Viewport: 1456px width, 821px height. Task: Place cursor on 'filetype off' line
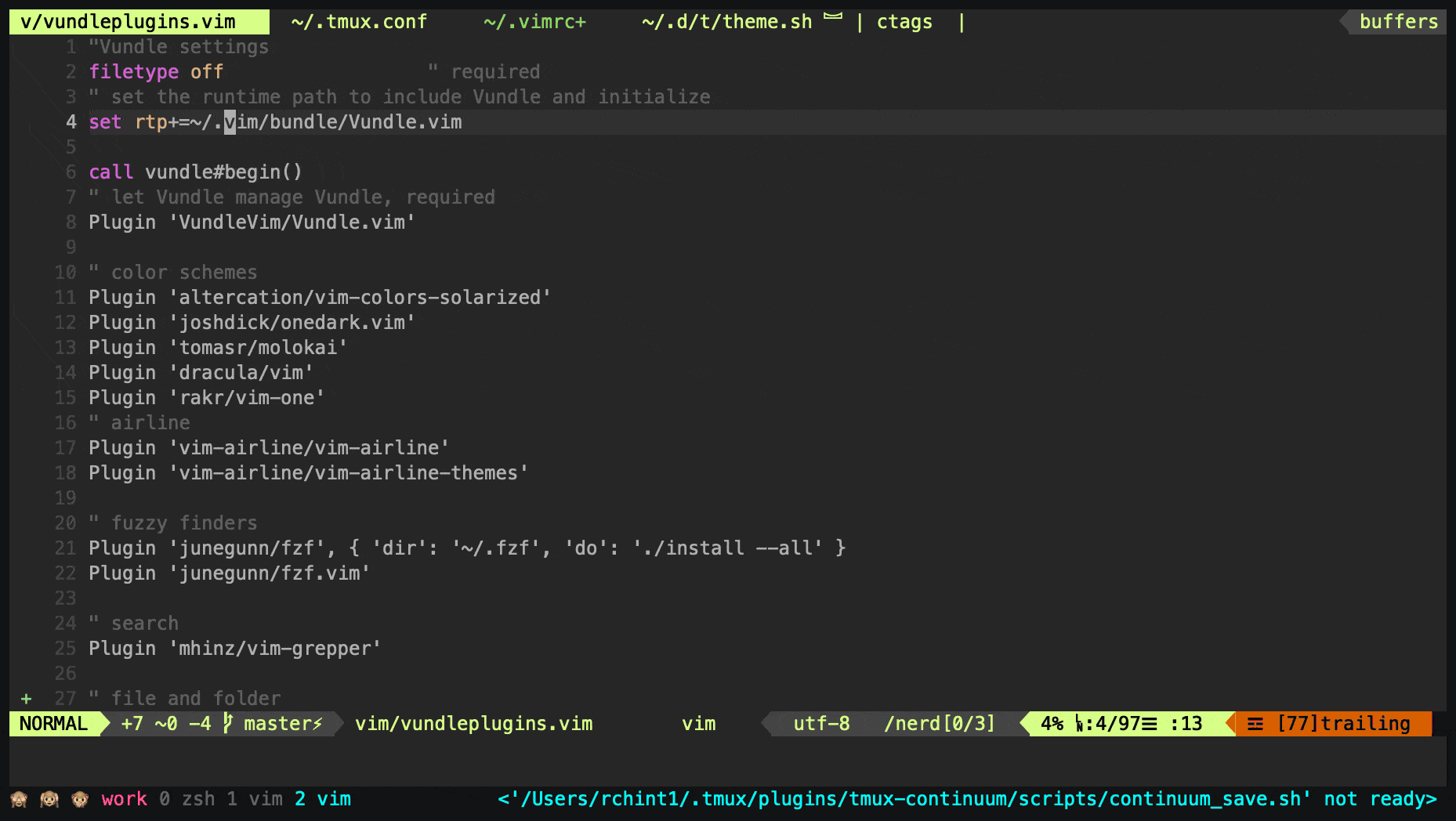tap(156, 72)
